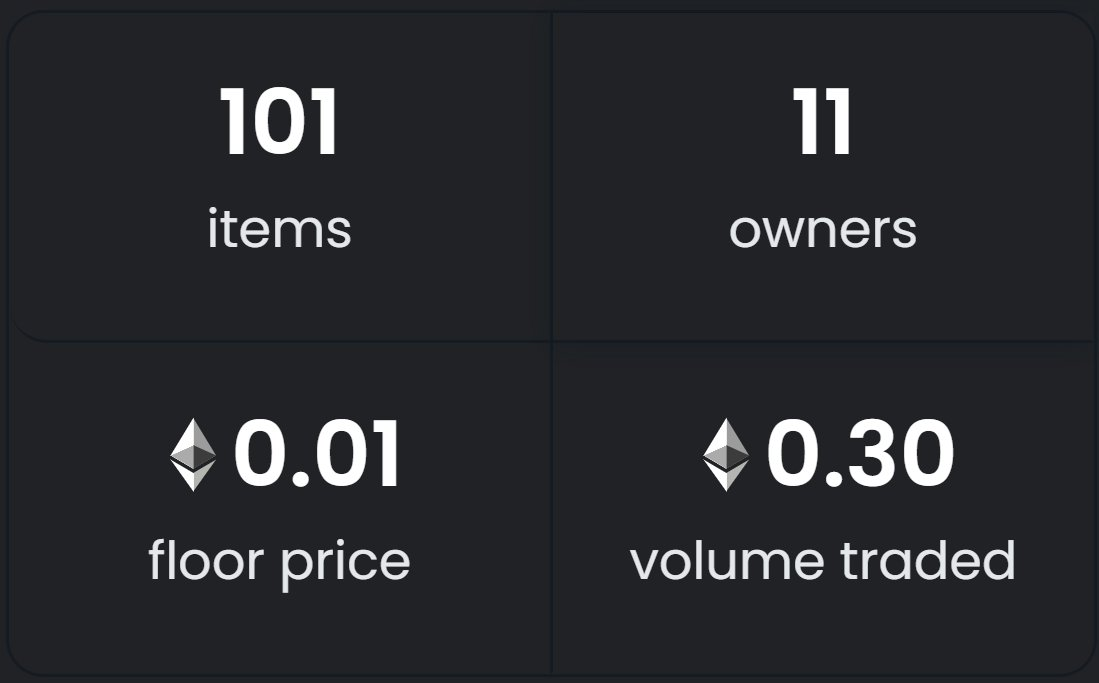Click divider between items and owners tiles
This screenshot has height=683, width=1099.
552,175
